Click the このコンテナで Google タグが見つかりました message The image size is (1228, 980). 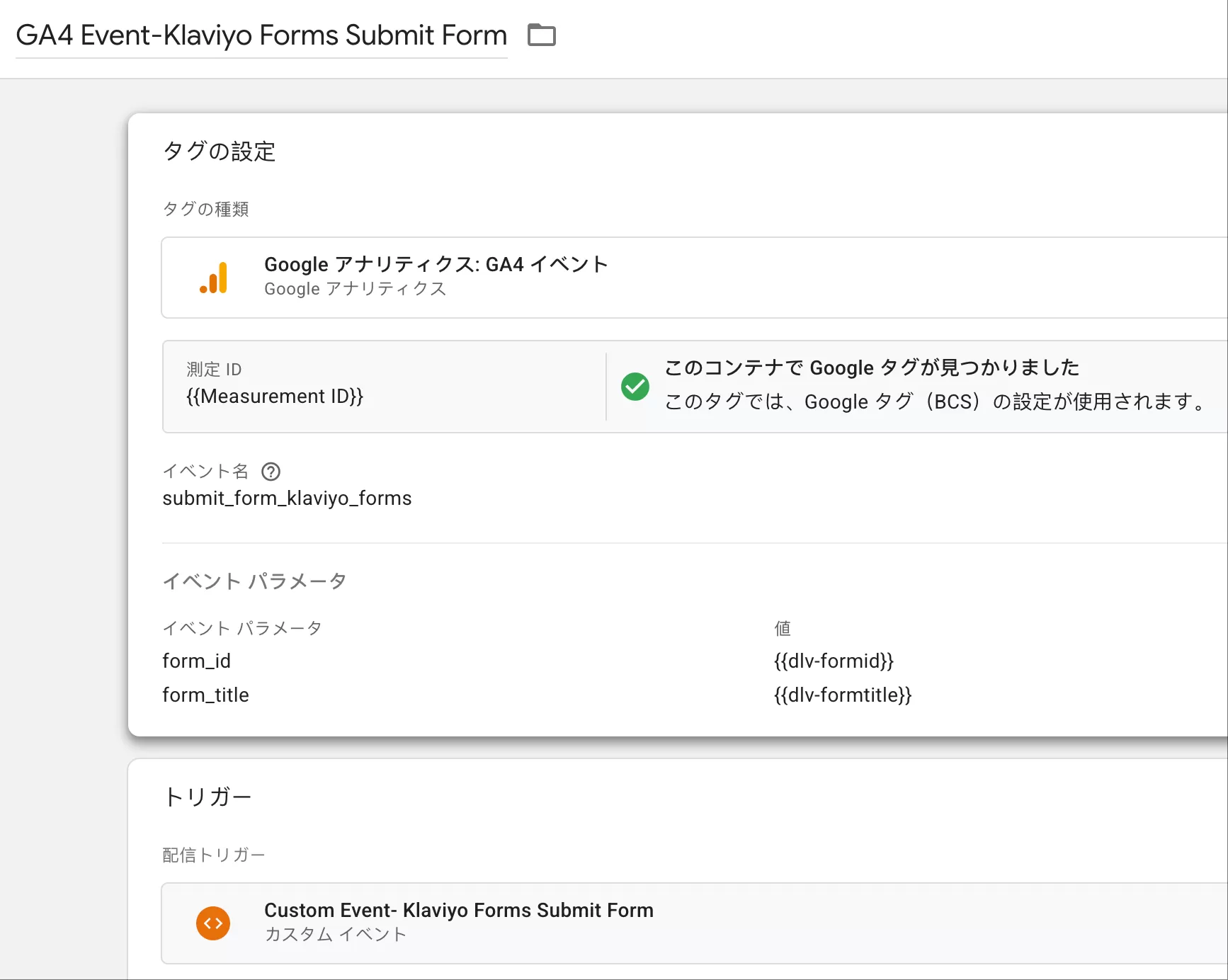click(872, 367)
